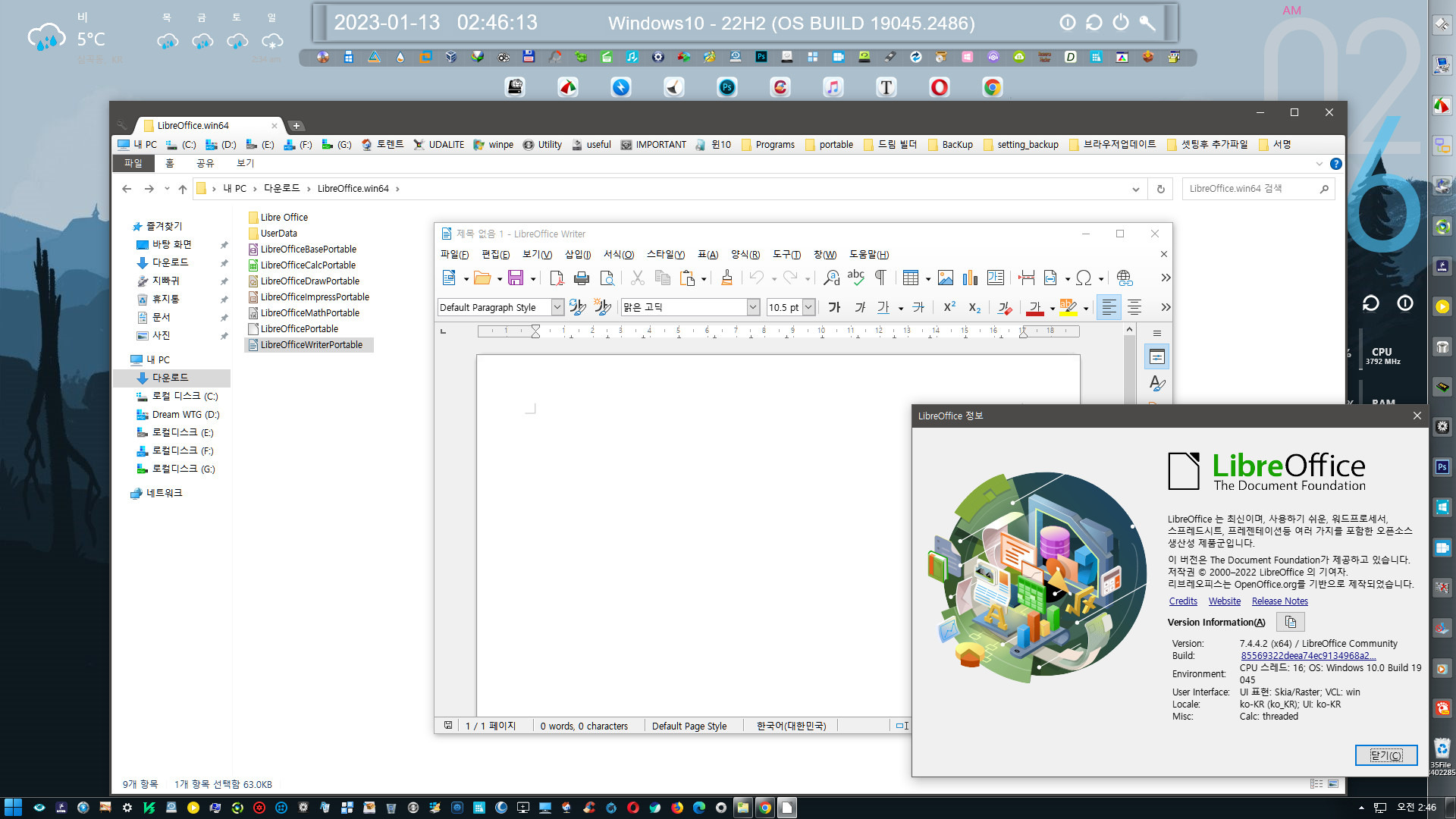Apply subscript formatting
Screen dimensions: 1456x819
[975, 307]
